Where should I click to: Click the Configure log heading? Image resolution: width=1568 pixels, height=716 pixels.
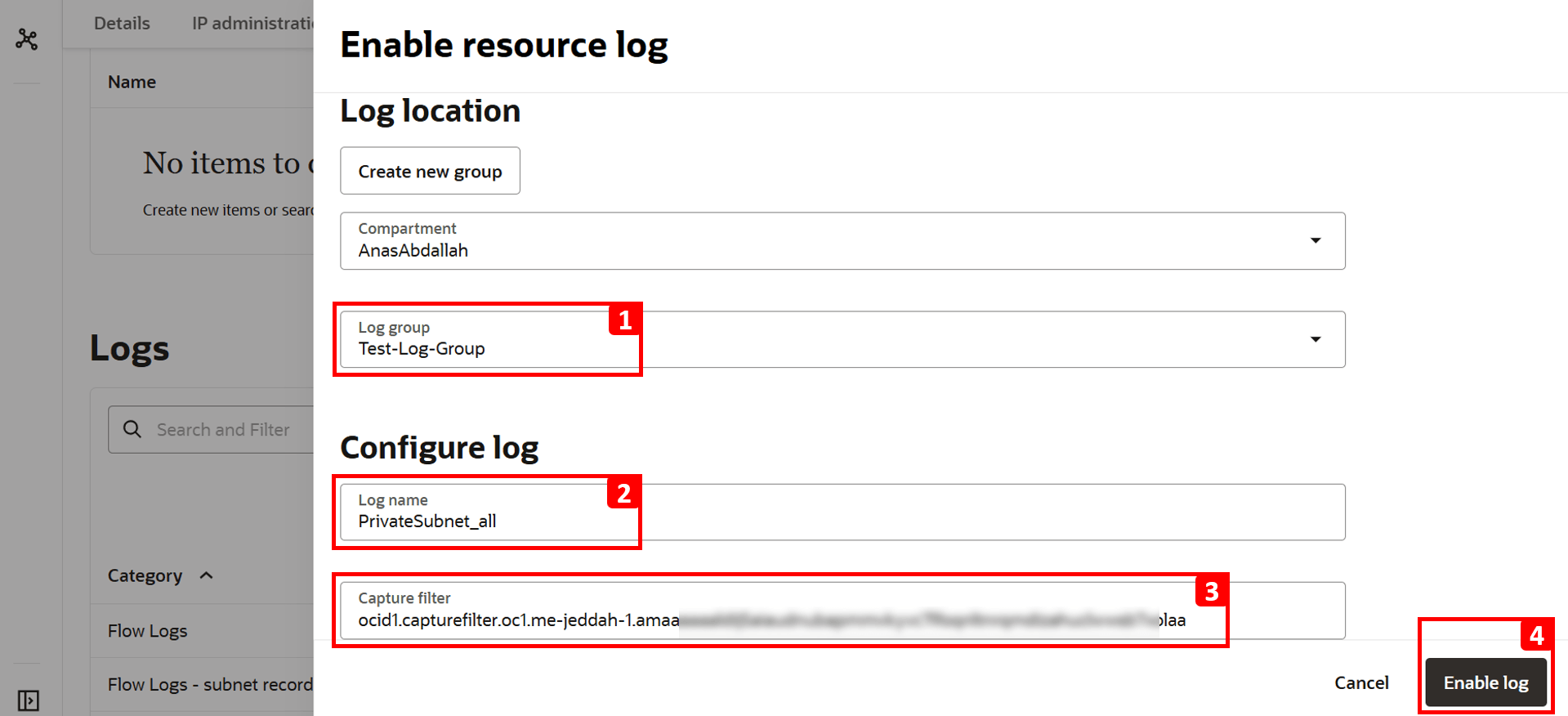(439, 448)
